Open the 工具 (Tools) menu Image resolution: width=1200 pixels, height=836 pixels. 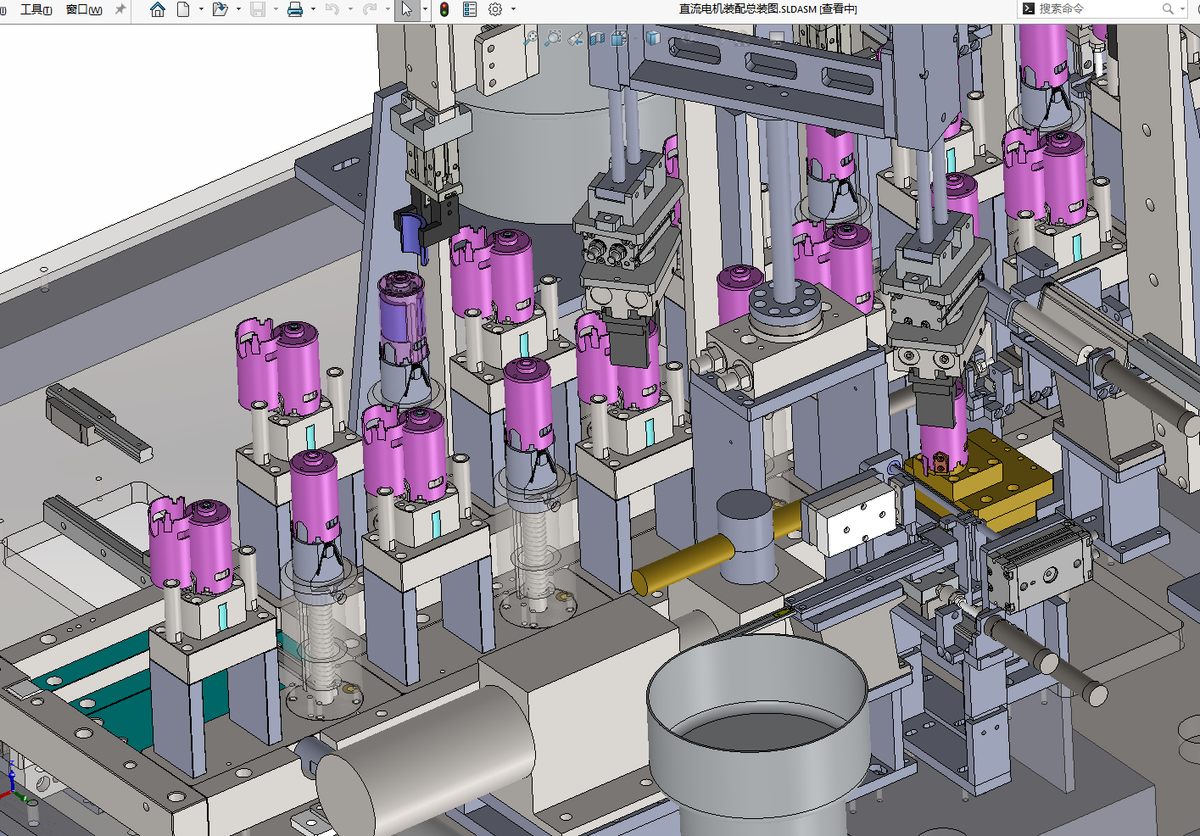coord(36,9)
